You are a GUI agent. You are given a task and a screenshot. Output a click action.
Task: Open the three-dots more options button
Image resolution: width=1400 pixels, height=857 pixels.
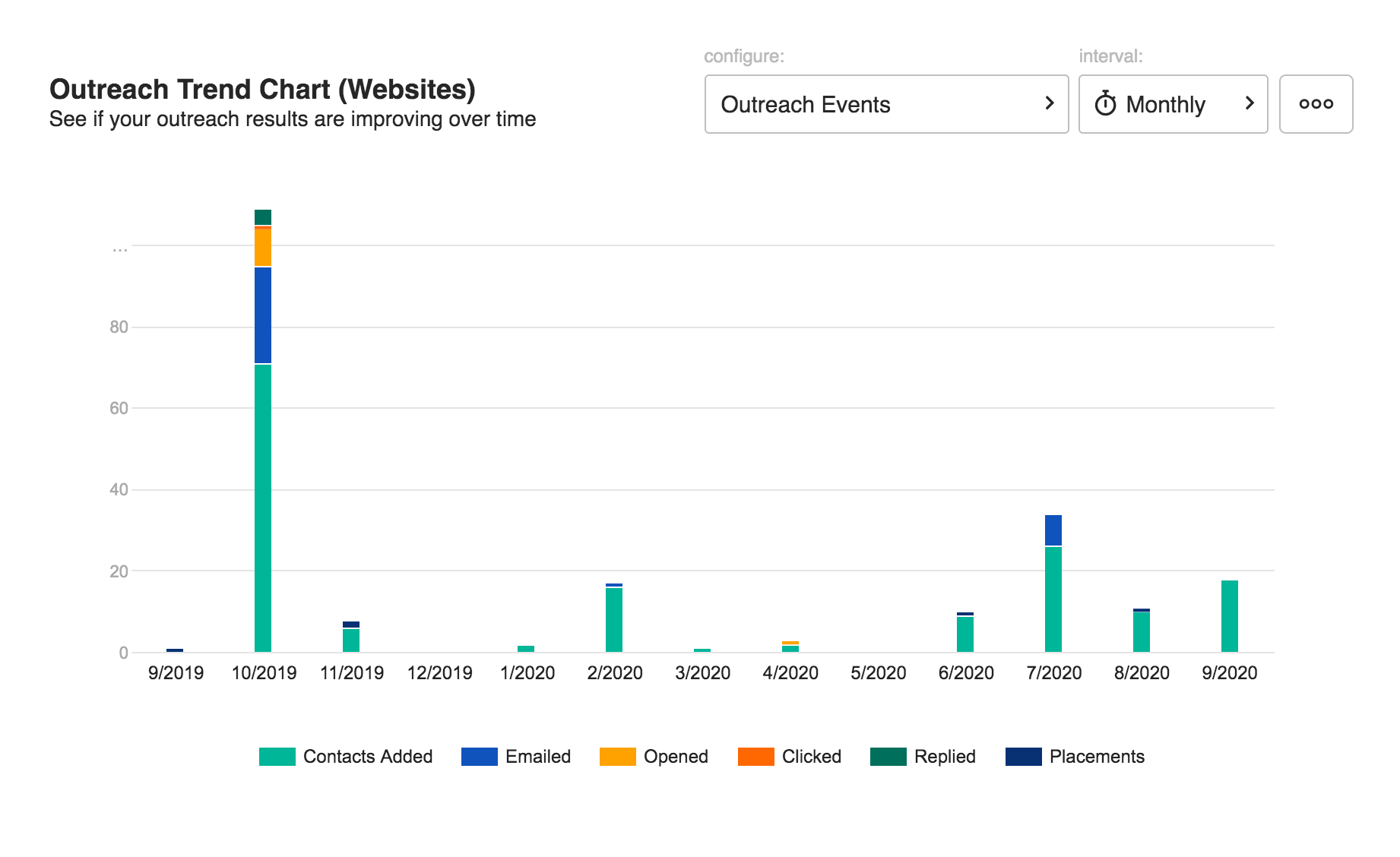tap(1316, 104)
